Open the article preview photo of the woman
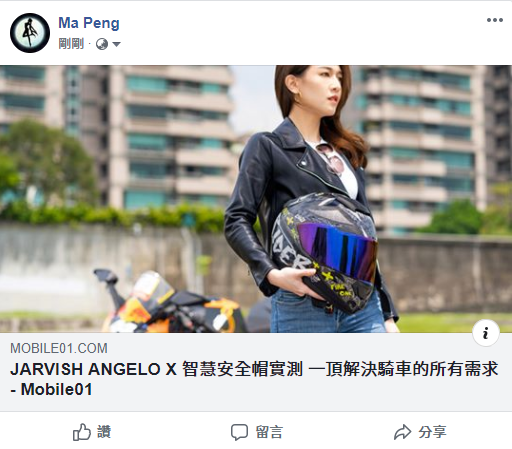 pos(256,199)
